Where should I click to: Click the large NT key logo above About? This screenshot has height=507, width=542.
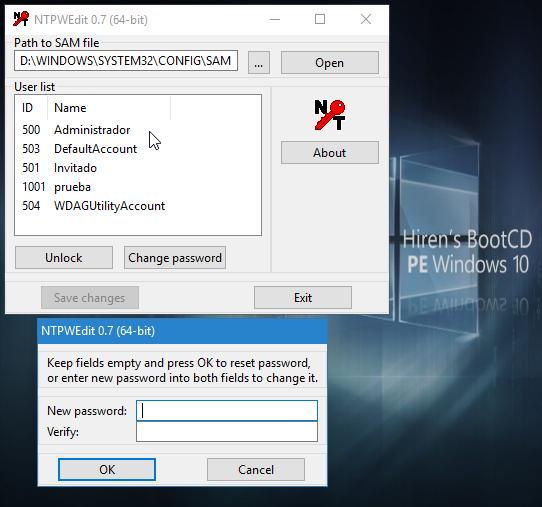(330, 115)
